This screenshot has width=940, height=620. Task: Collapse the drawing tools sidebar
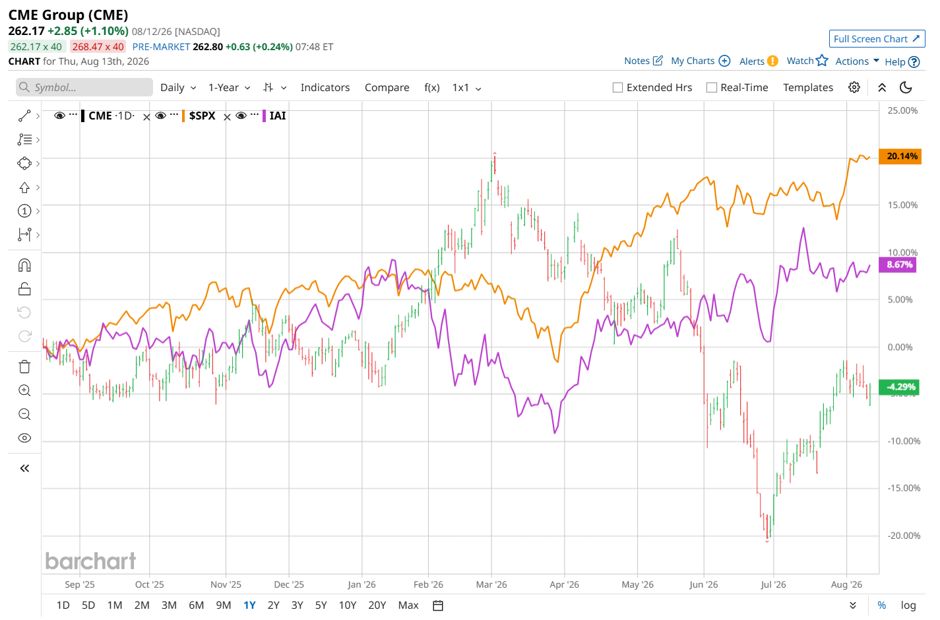(24, 468)
